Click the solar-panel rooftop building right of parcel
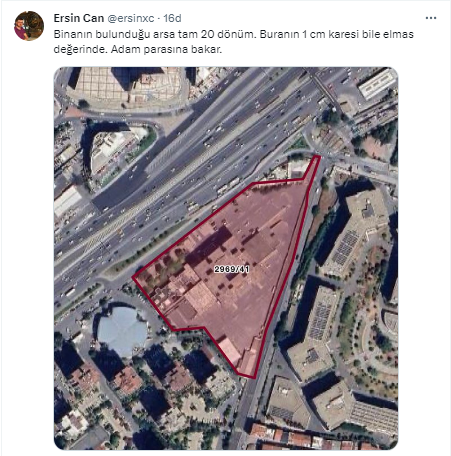451x456 pixels. 353,238
